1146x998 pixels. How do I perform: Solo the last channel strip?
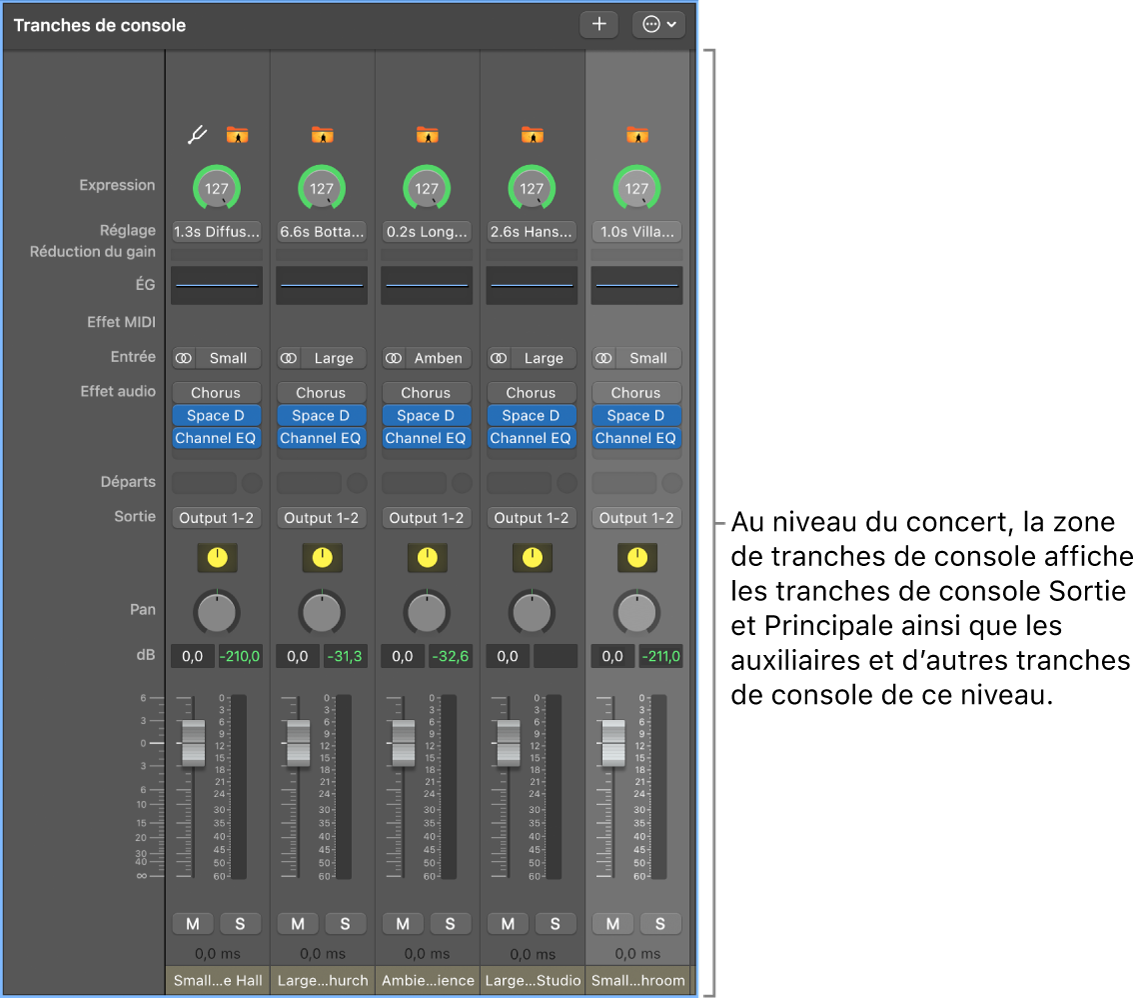661,923
